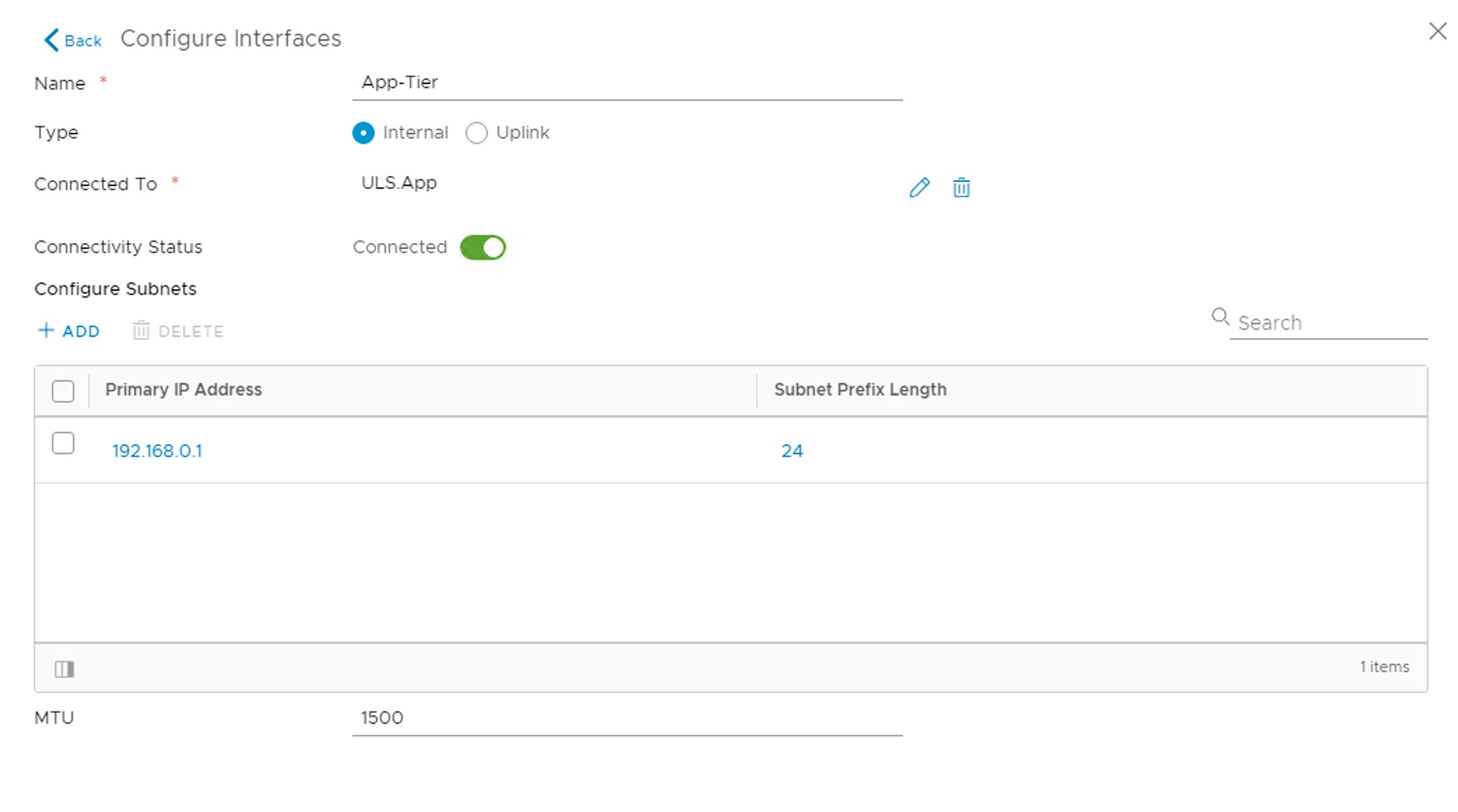Click the magnifier search icon
The width and height of the screenshot is (1458, 812).
click(1220, 317)
